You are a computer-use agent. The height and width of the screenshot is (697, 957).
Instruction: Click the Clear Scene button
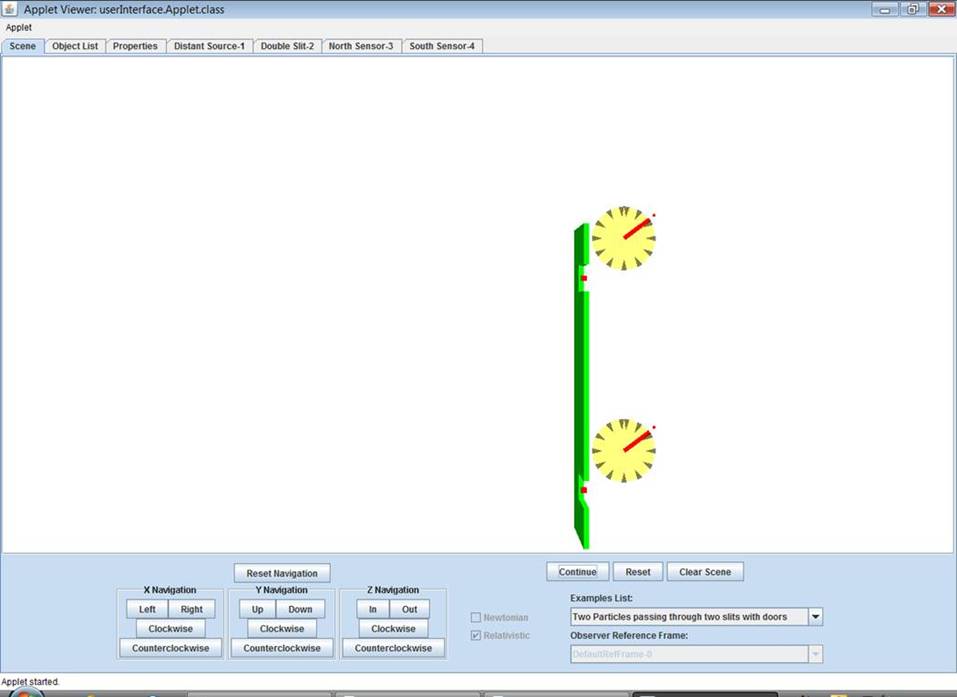(x=704, y=572)
